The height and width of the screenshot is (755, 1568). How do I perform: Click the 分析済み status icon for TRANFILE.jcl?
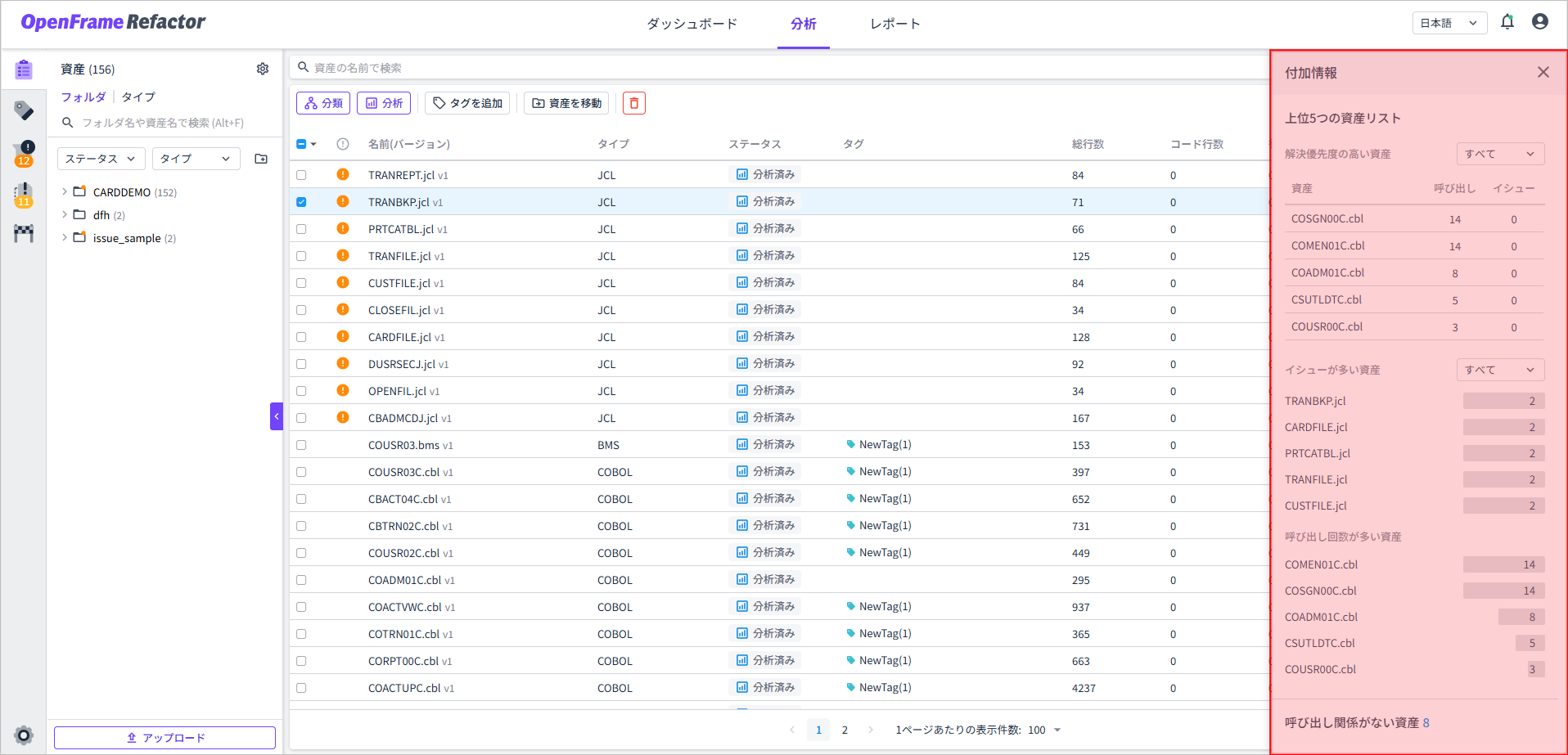point(742,255)
